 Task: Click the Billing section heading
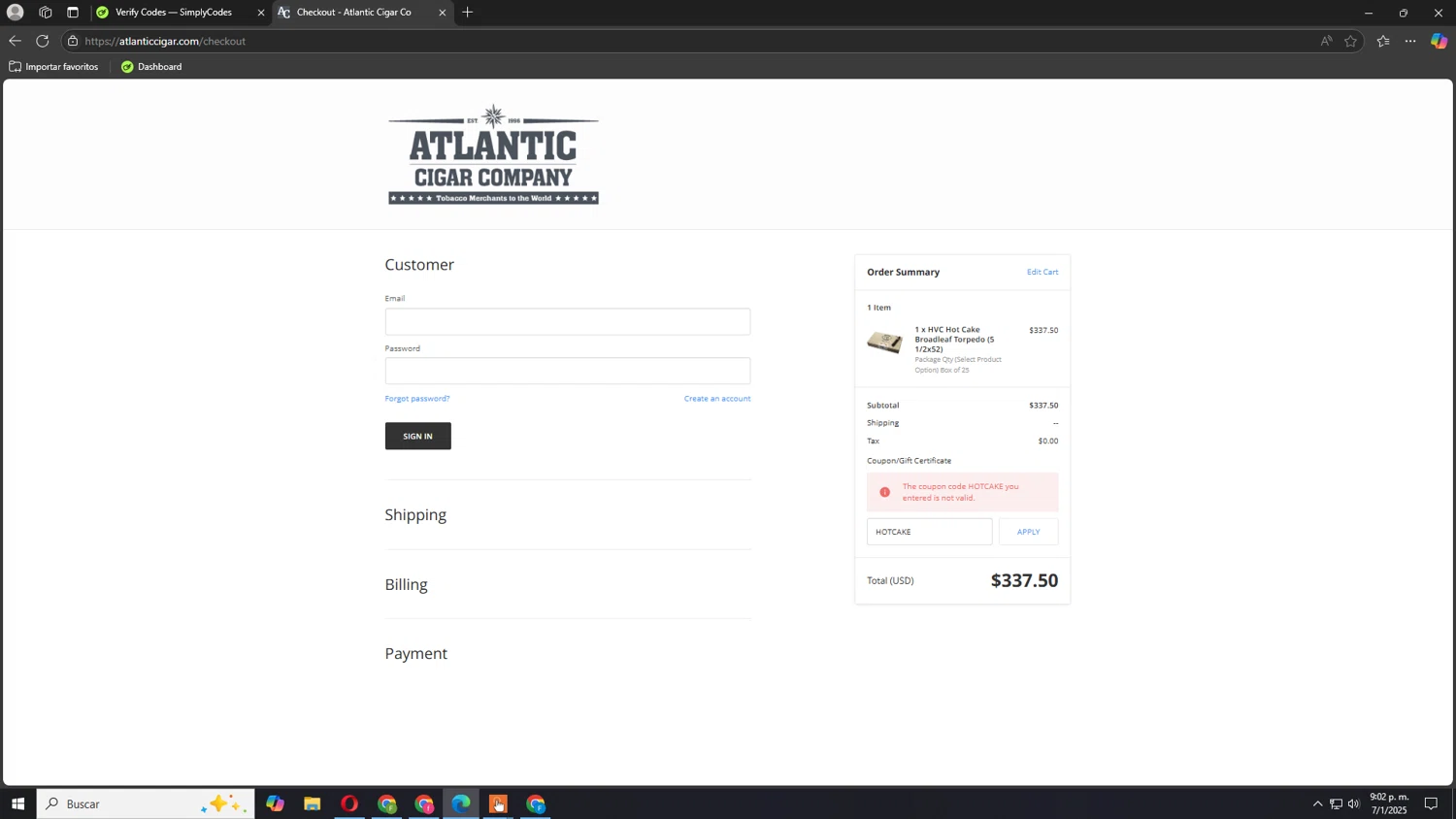tap(406, 584)
